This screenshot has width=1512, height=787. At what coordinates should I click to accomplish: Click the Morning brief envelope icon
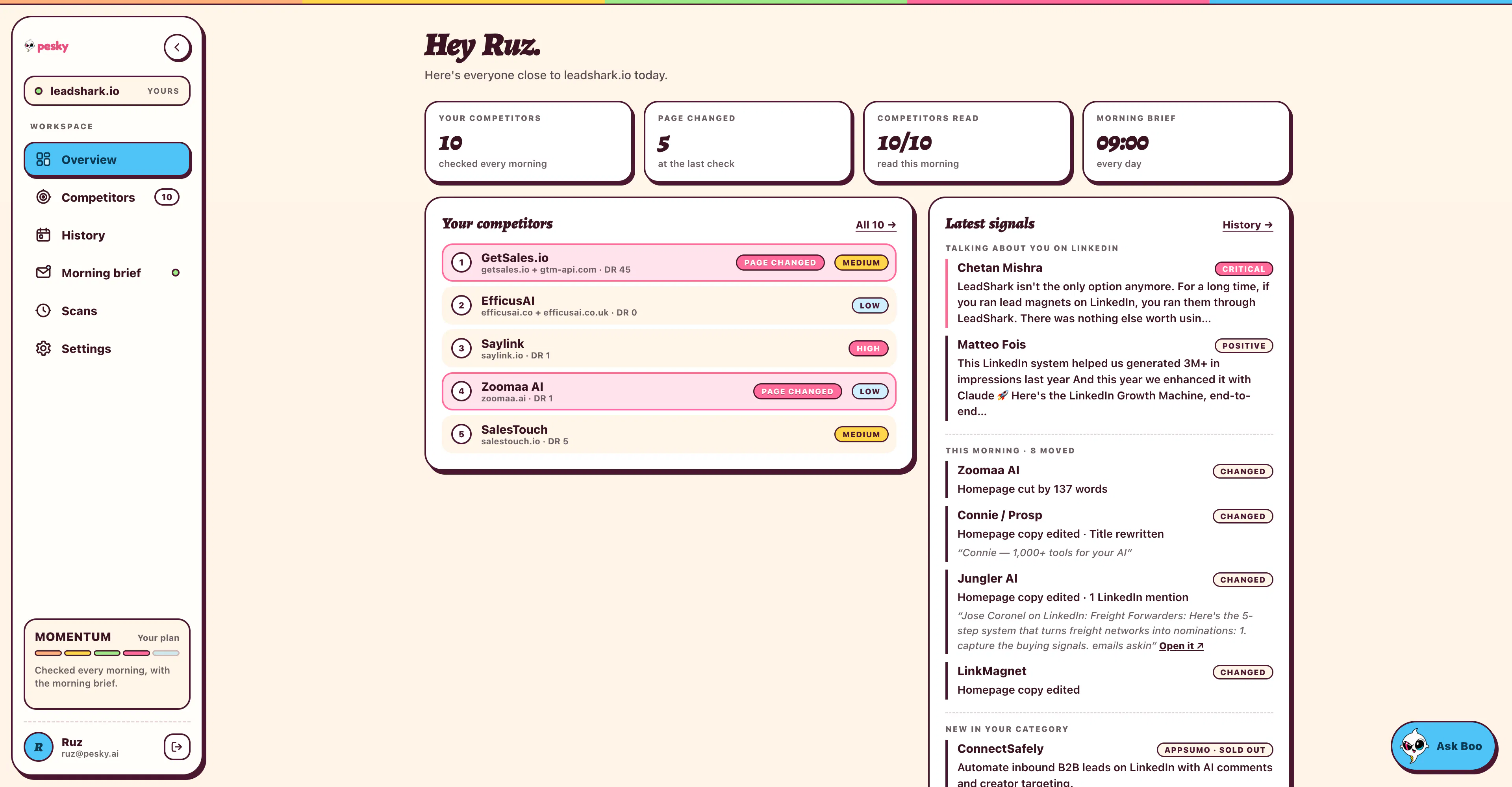click(x=43, y=273)
